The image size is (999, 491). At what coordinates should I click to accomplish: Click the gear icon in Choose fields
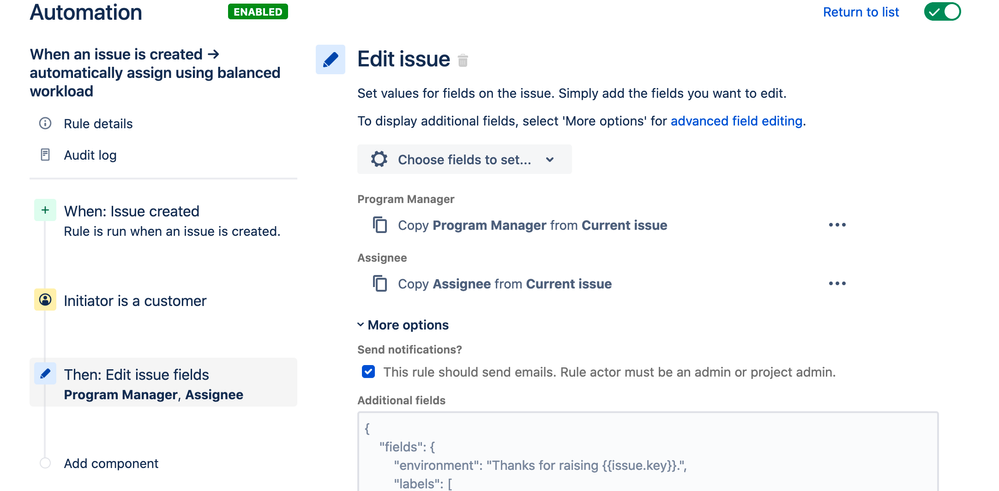379,159
